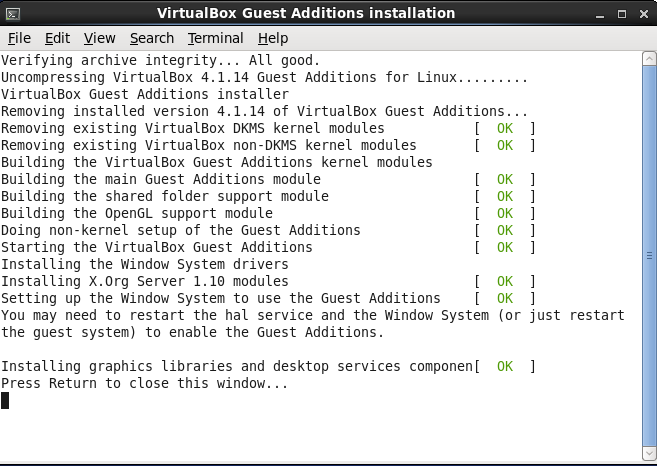Click the OK status for X.Org Server modules
Image resolution: width=657 pixels, height=466 pixels.
tap(505, 281)
